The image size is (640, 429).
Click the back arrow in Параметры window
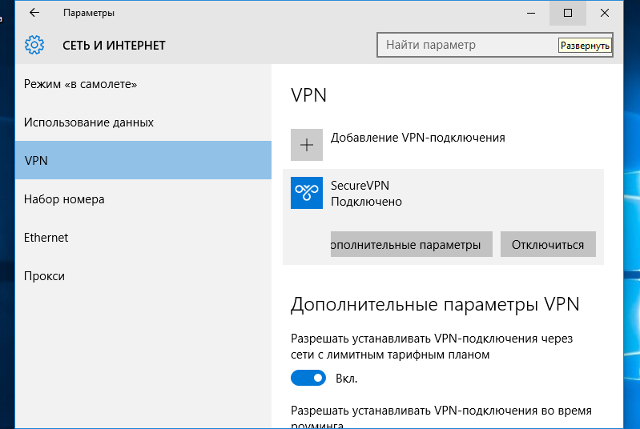34,13
